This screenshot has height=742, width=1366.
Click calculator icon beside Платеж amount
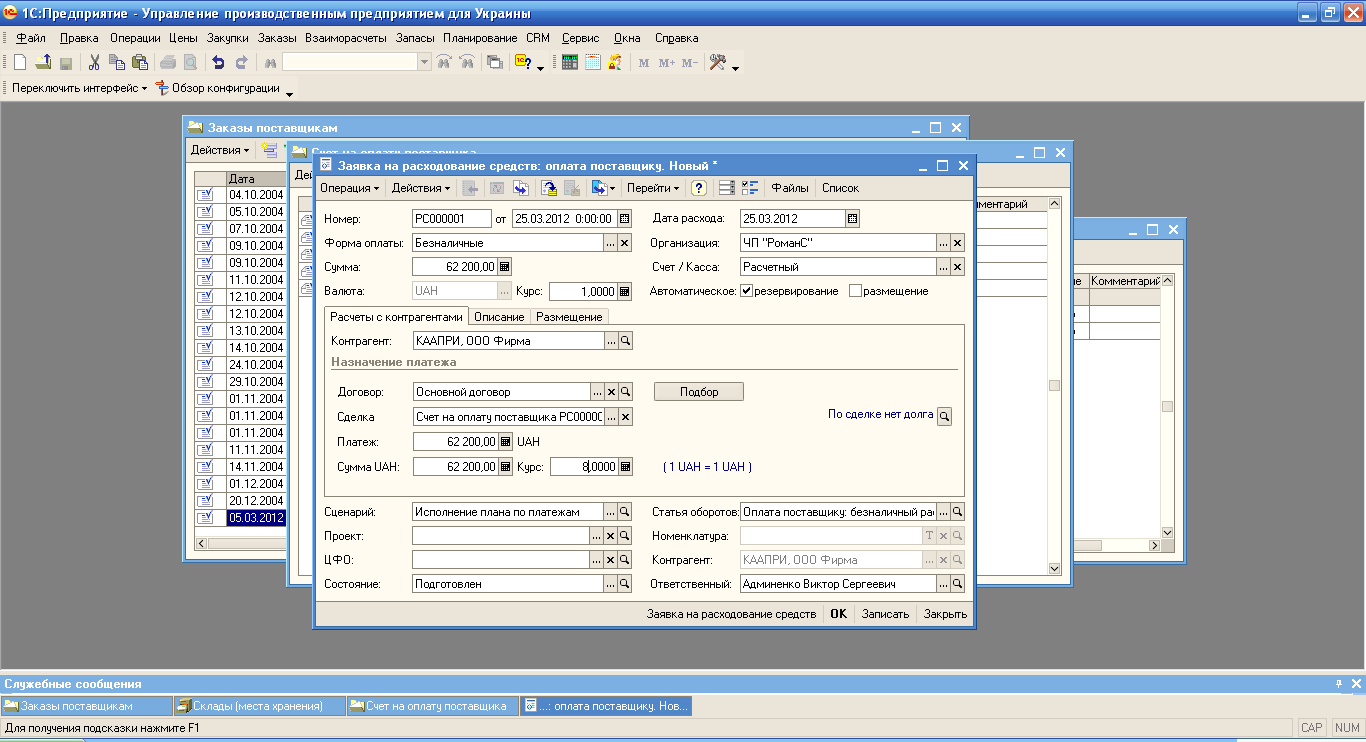coord(505,442)
